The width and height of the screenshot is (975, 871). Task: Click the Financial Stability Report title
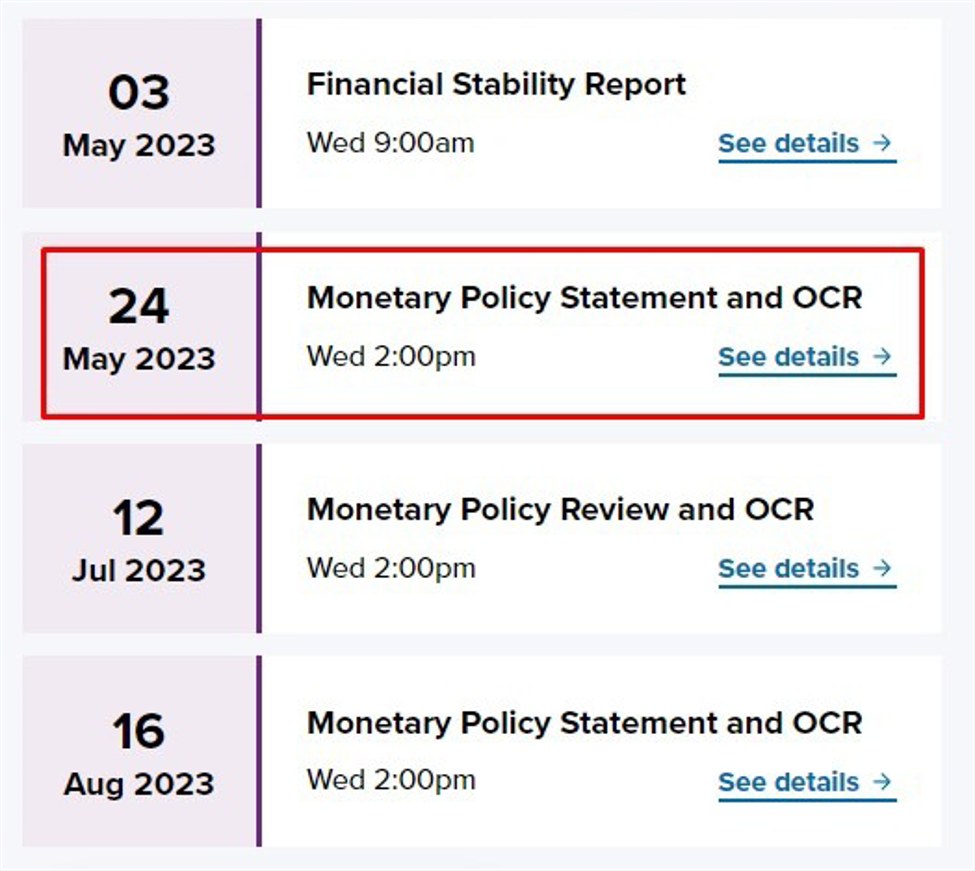point(496,84)
